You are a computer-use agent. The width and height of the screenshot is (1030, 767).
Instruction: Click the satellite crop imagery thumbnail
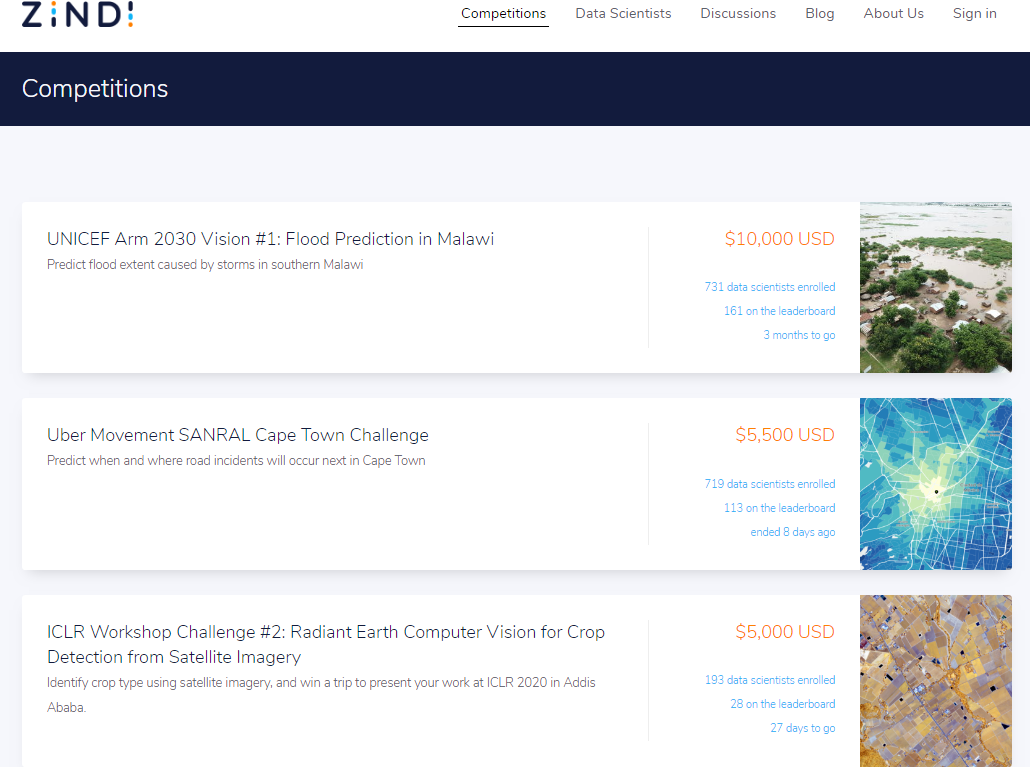click(935, 681)
